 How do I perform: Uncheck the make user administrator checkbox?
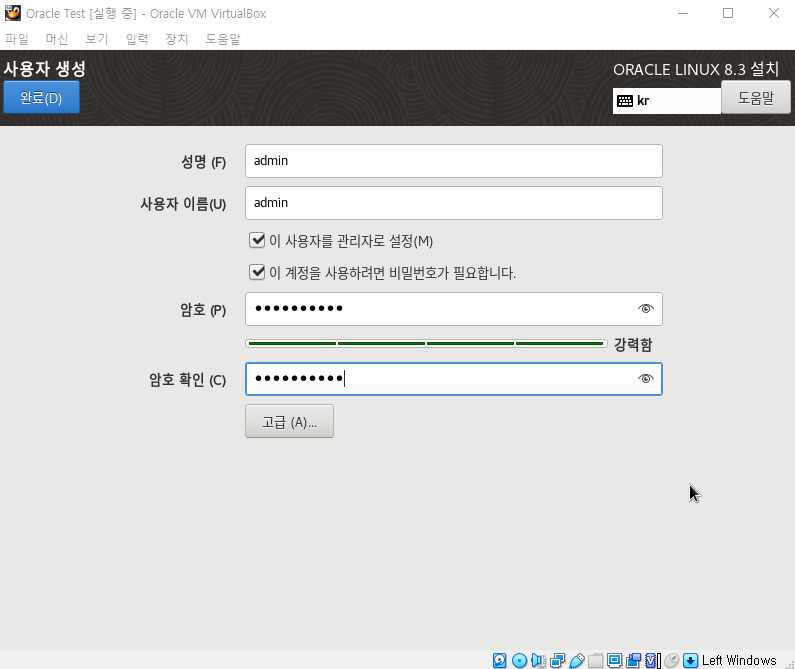coord(257,240)
